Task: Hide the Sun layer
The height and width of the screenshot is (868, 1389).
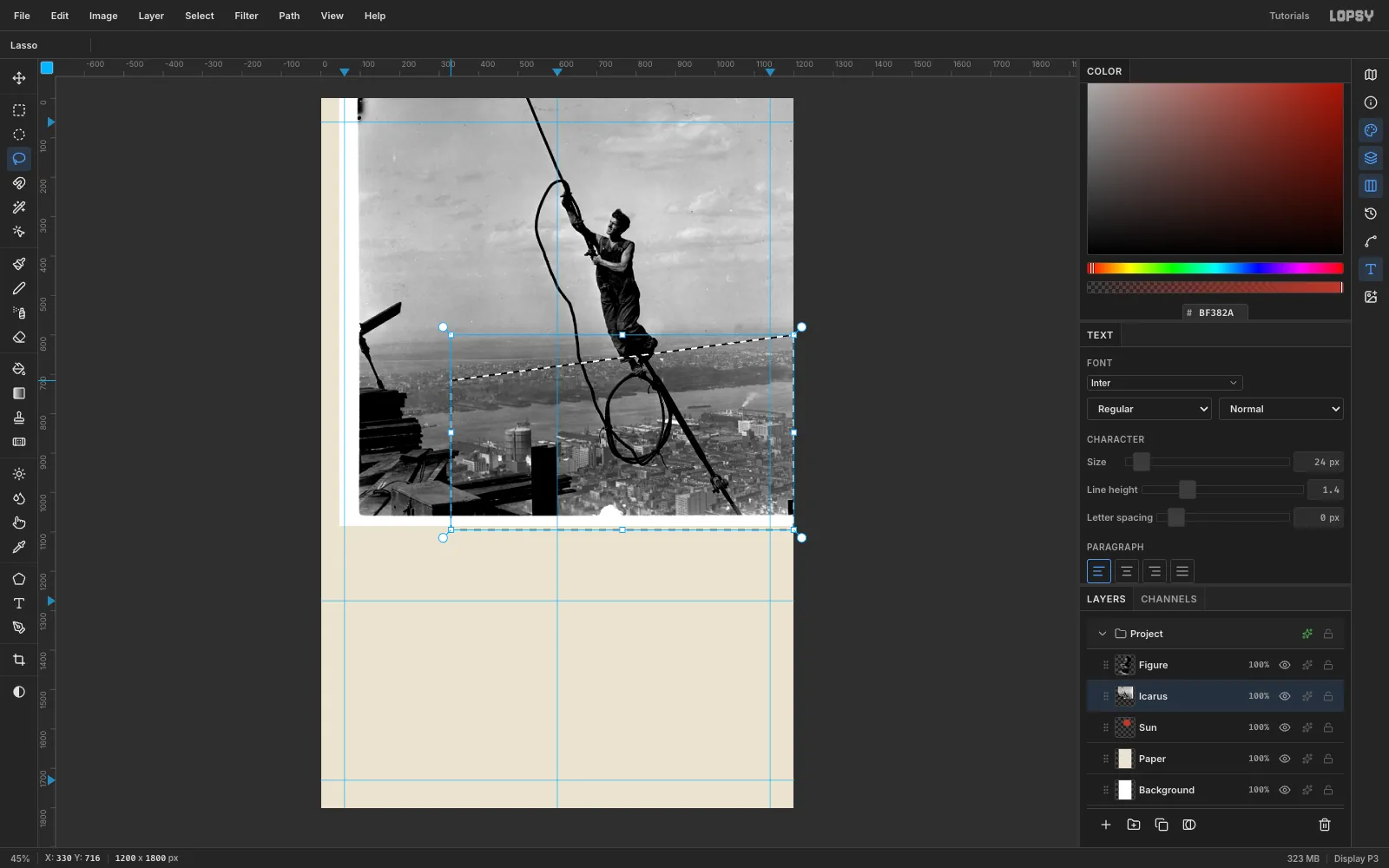Action: [1285, 727]
